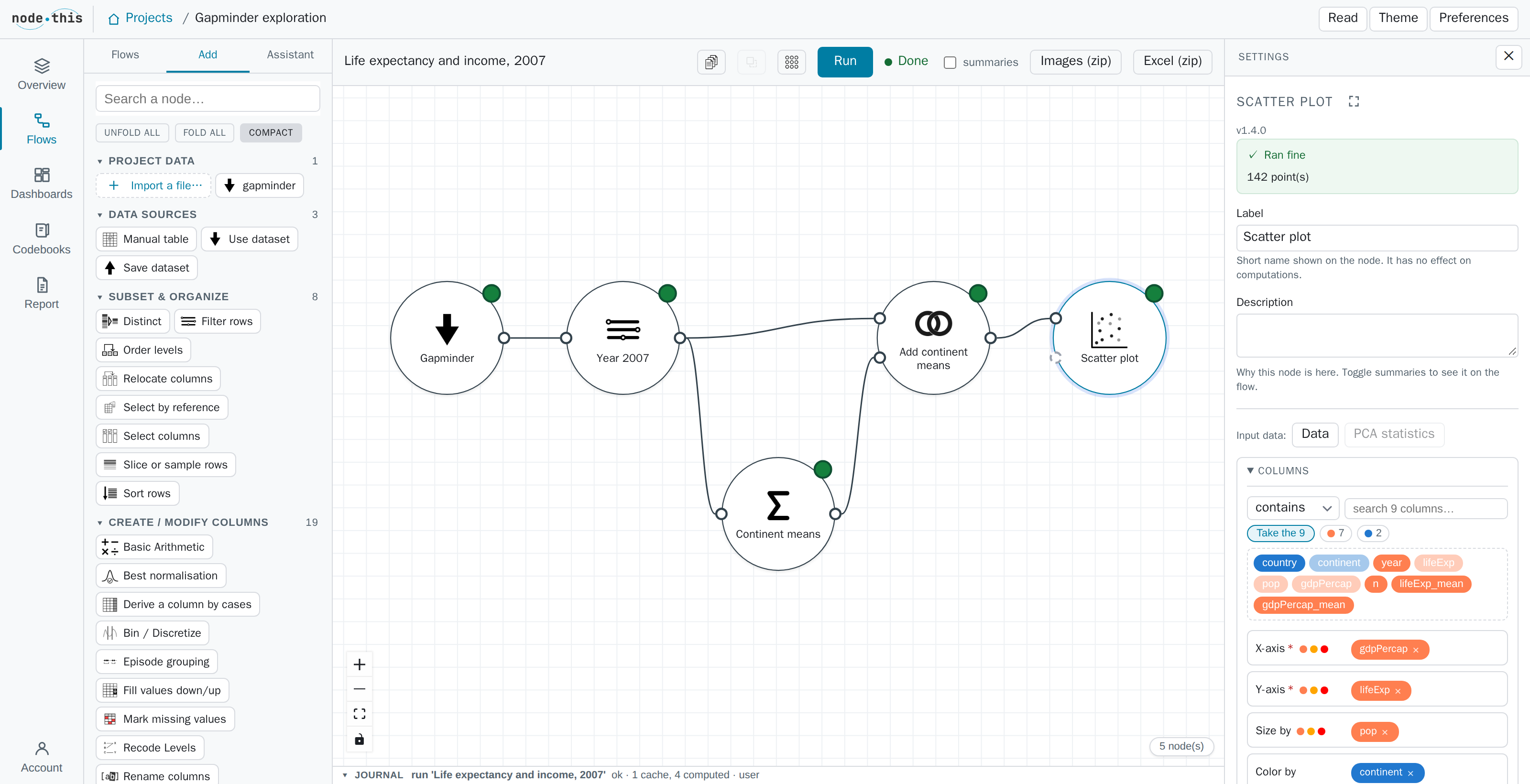Open the Report sidebar icon
Viewport: 1530px width, 784px height.
click(42, 294)
